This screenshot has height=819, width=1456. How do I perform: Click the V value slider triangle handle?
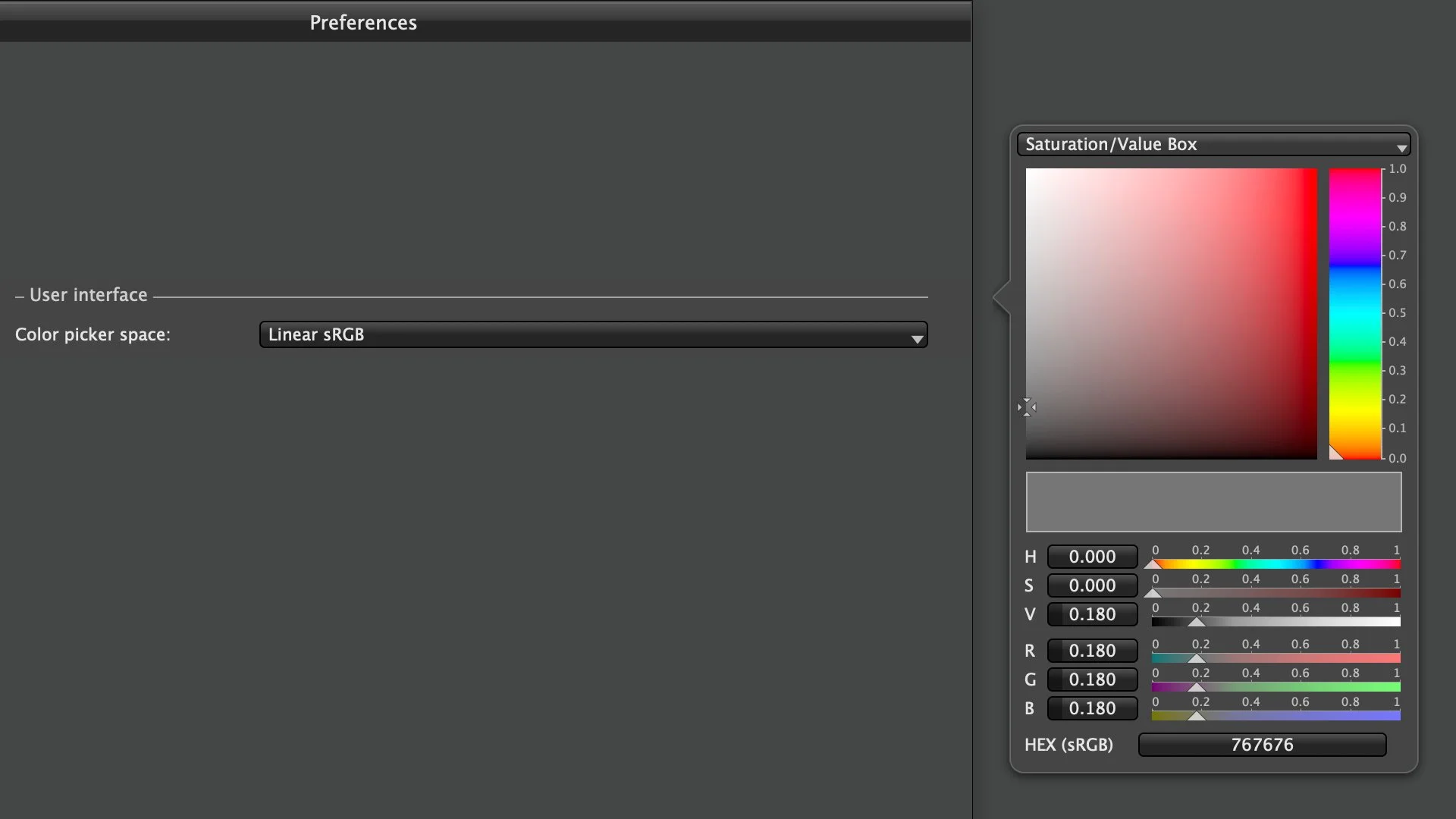coord(1197,622)
